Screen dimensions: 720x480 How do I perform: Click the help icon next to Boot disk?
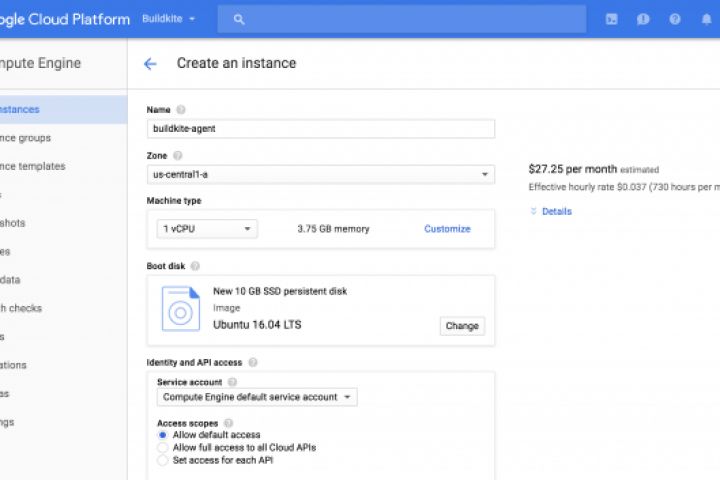[x=195, y=266]
